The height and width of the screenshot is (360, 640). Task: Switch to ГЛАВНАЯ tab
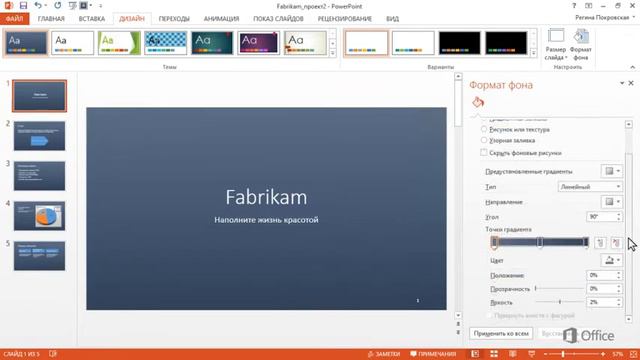tap(51, 19)
